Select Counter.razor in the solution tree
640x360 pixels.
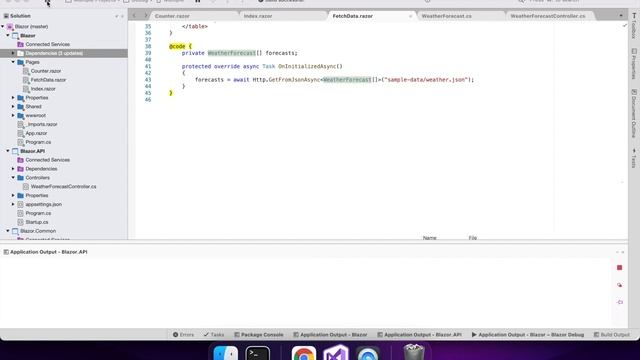pyautogui.click(x=46, y=71)
